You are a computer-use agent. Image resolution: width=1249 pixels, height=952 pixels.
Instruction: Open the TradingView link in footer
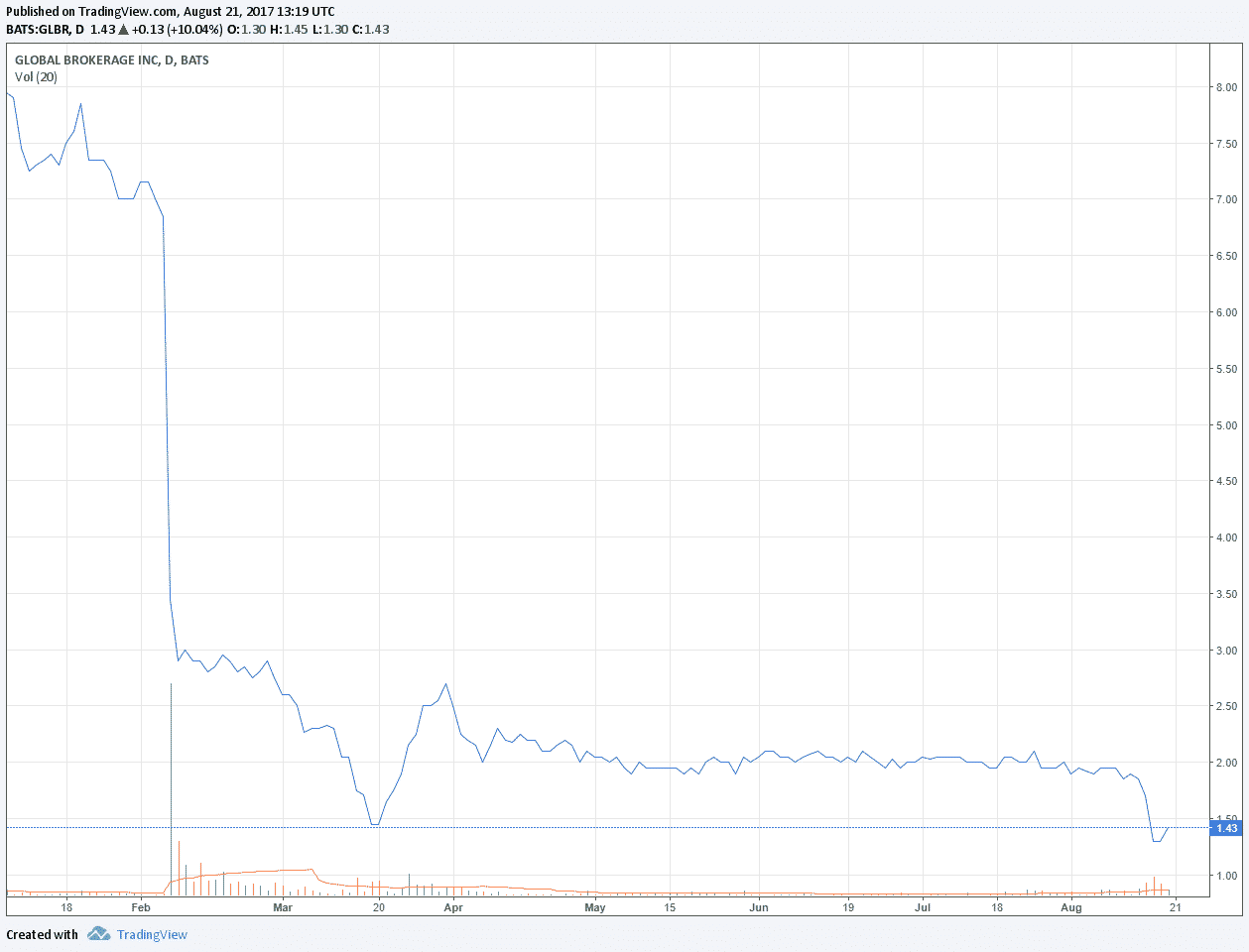[152, 934]
